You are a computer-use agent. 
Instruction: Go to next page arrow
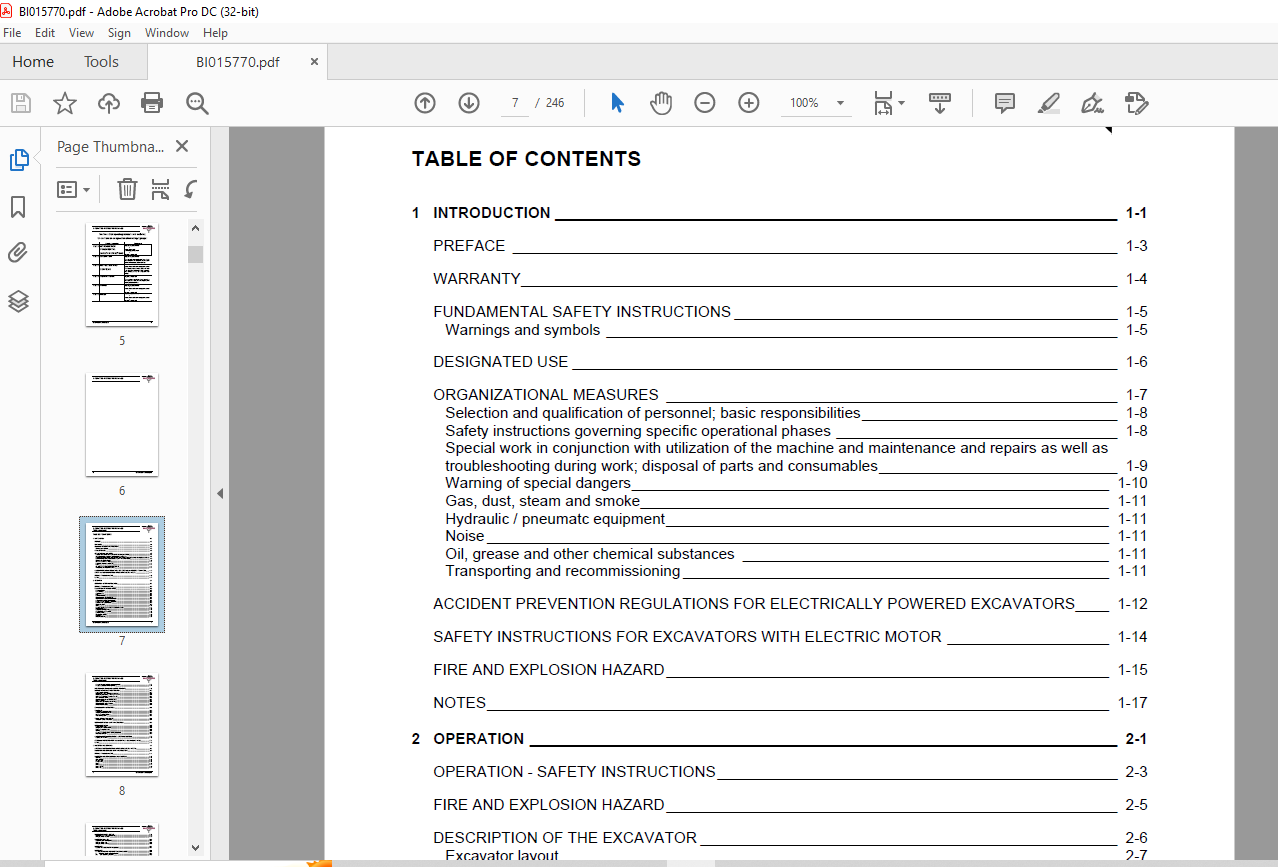tap(469, 103)
